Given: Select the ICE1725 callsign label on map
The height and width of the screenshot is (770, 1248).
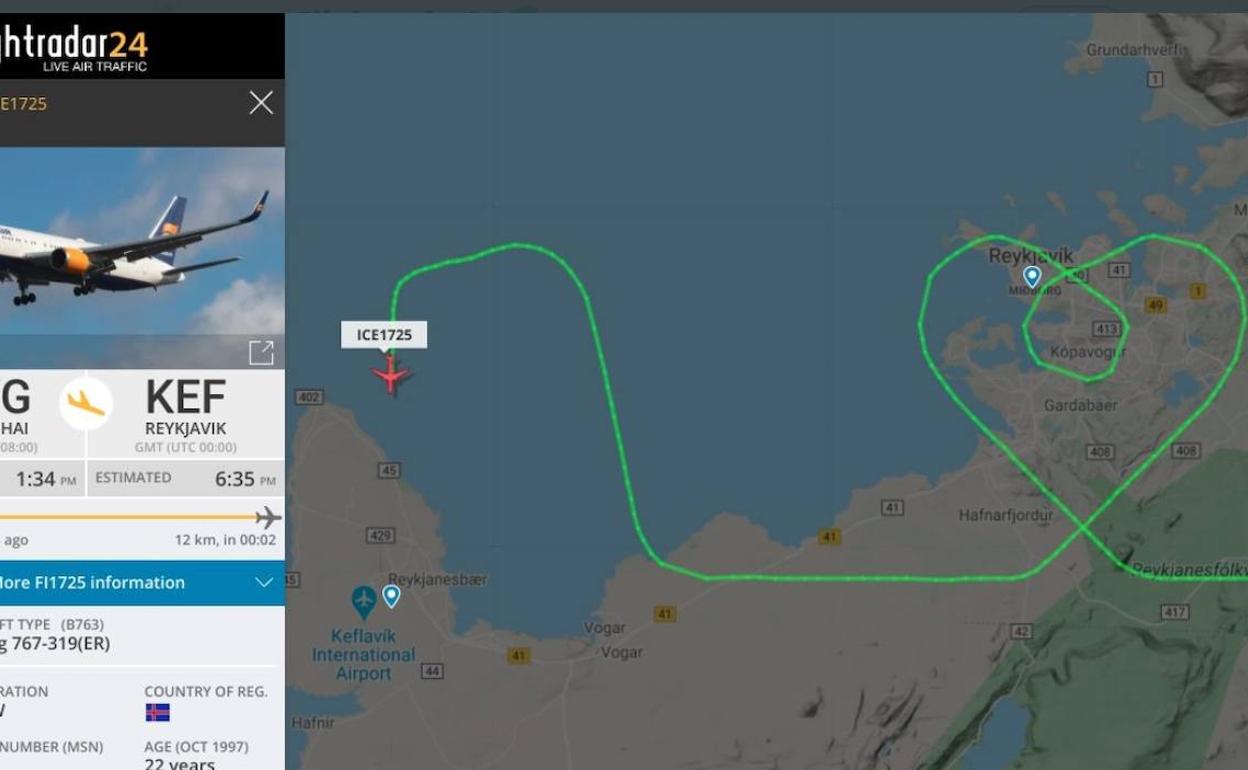Looking at the screenshot, I should [x=385, y=335].
